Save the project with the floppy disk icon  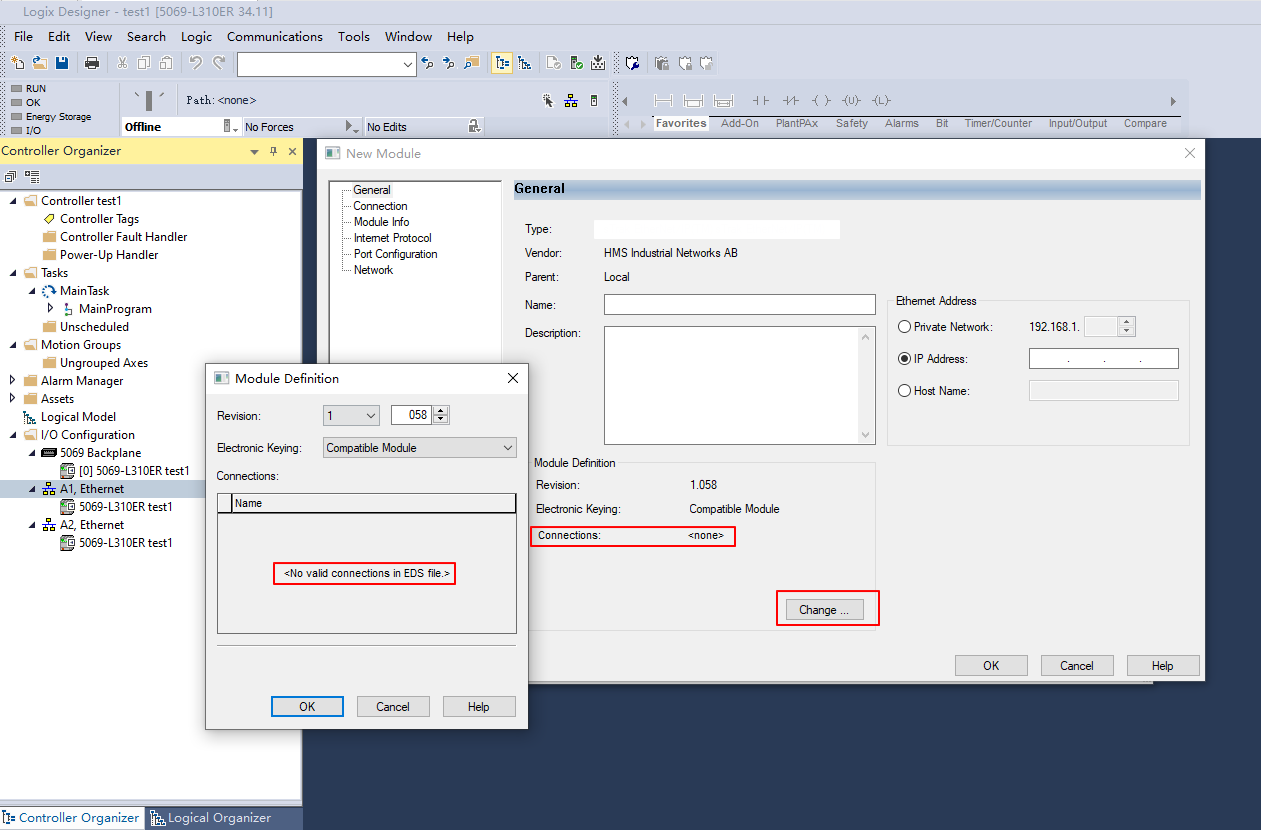[62, 63]
